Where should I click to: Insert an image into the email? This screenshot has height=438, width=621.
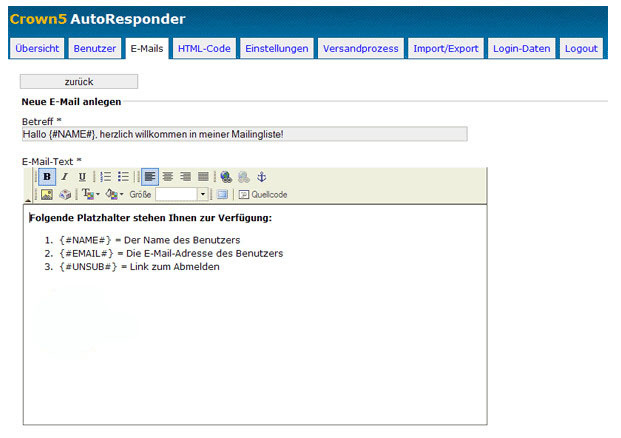click(x=47, y=194)
